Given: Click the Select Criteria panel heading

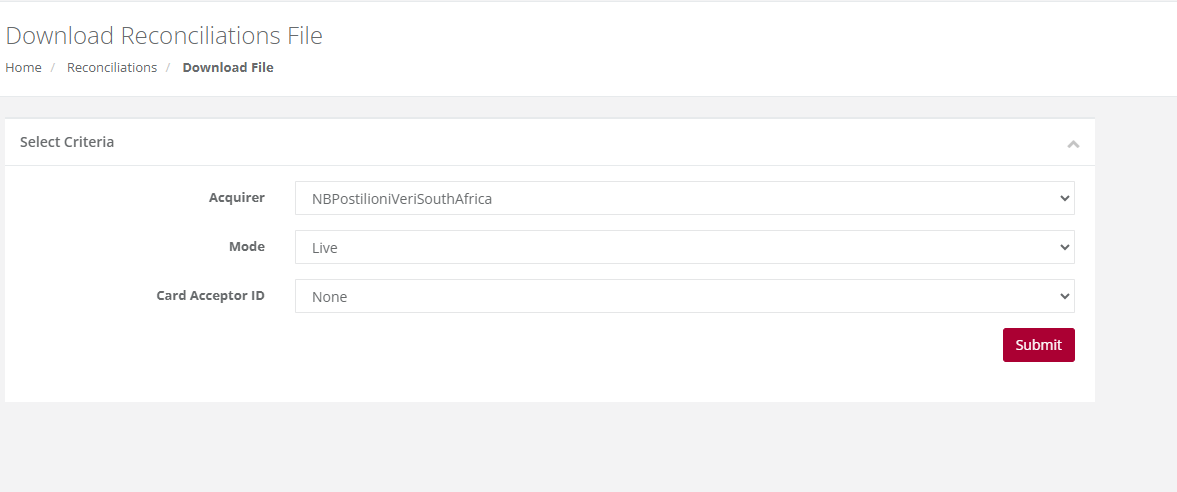Looking at the screenshot, I should point(67,142).
